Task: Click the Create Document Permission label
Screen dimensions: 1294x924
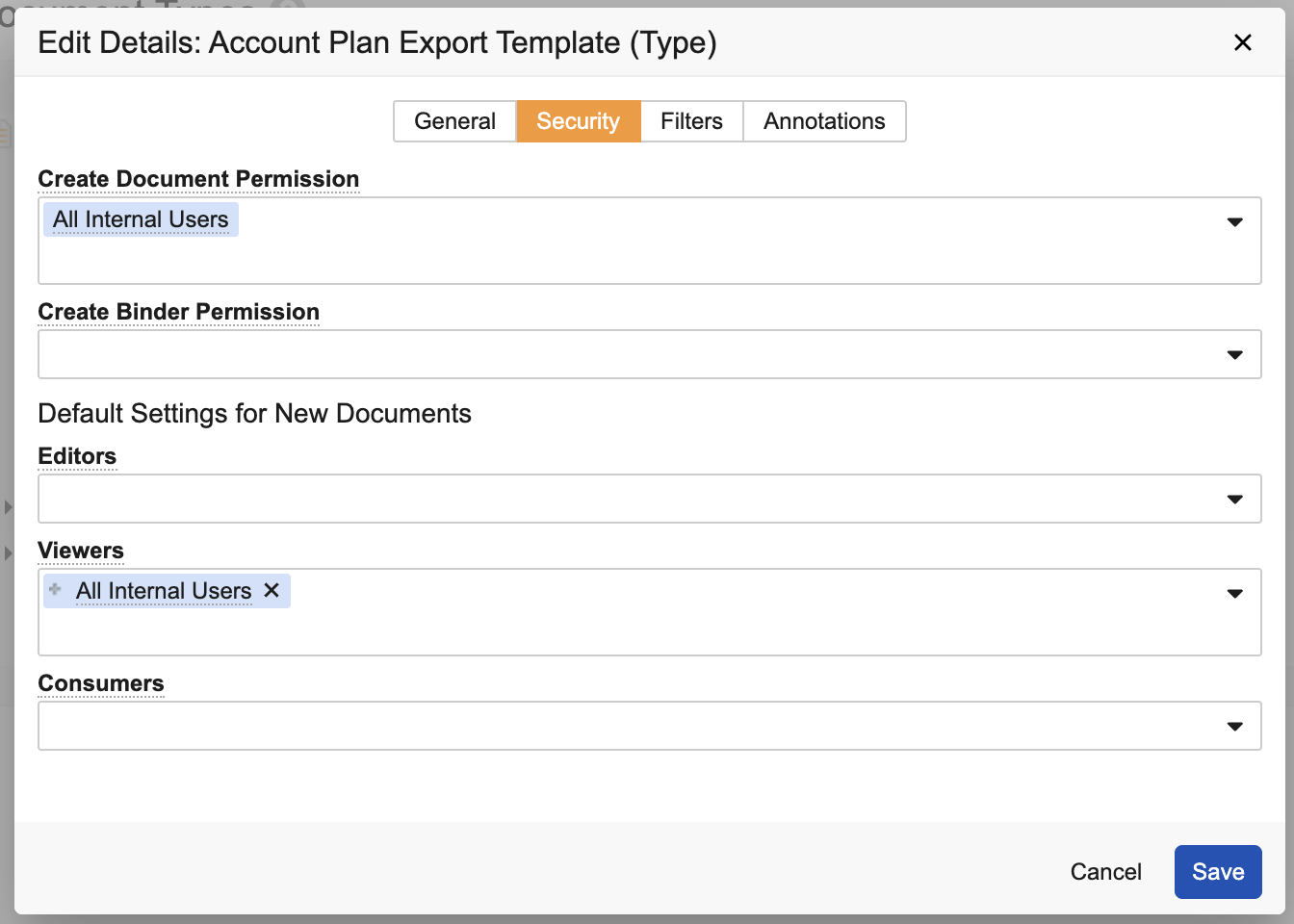Action: [198, 179]
